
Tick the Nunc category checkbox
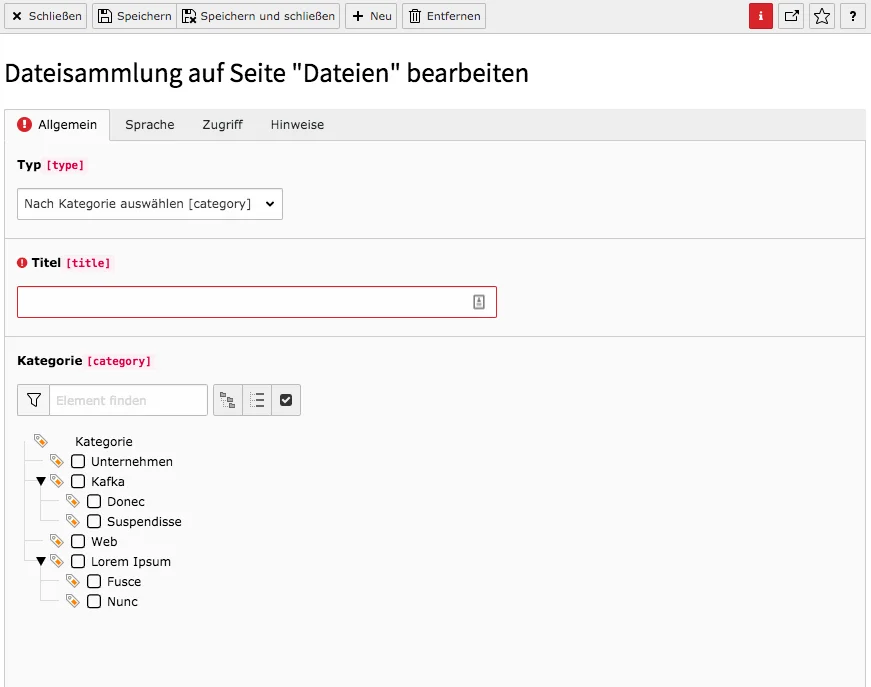click(94, 601)
